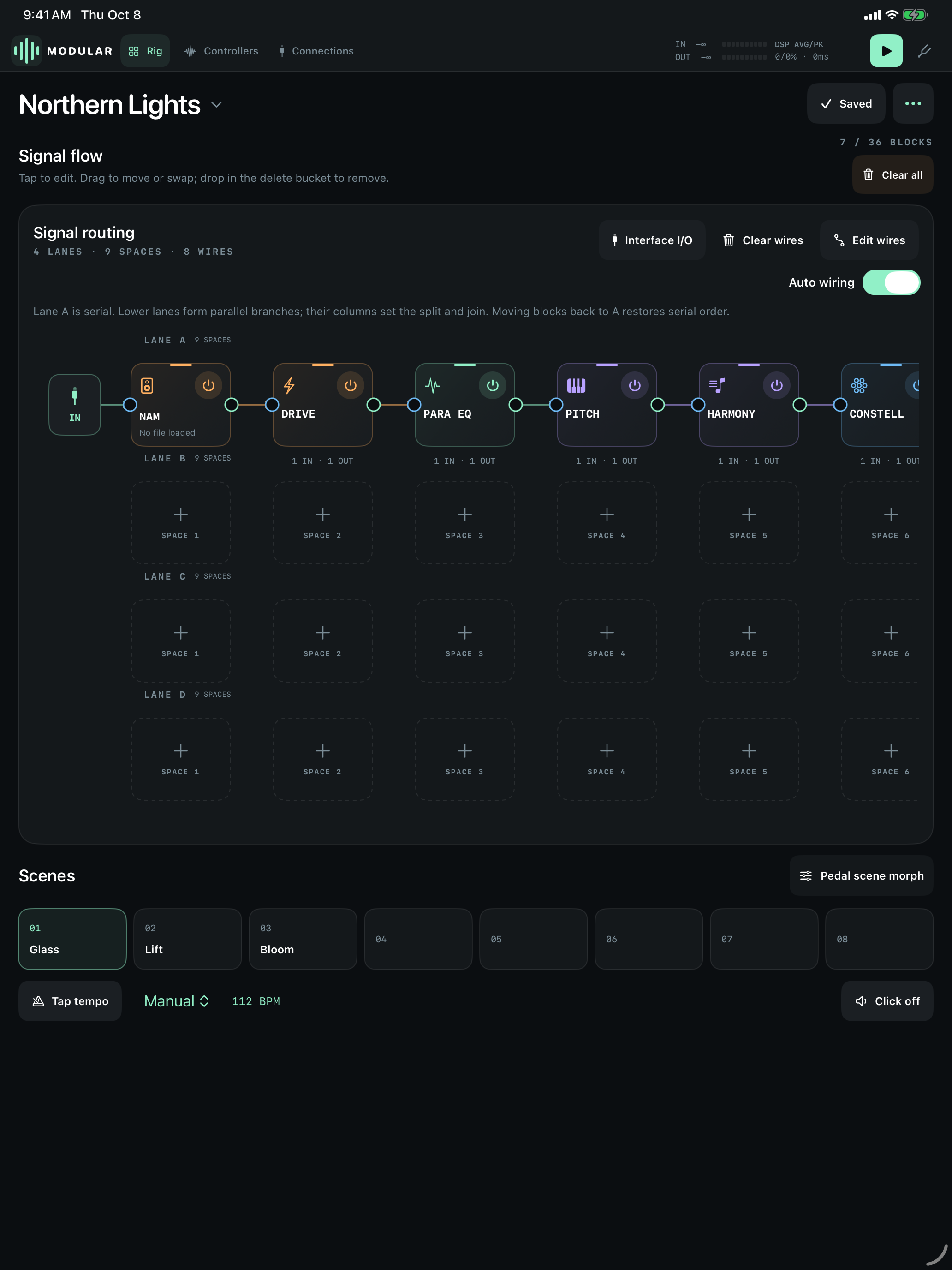The width and height of the screenshot is (952, 1270).
Task: Expand the Northern Lights rig dropdown
Action: (216, 104)
